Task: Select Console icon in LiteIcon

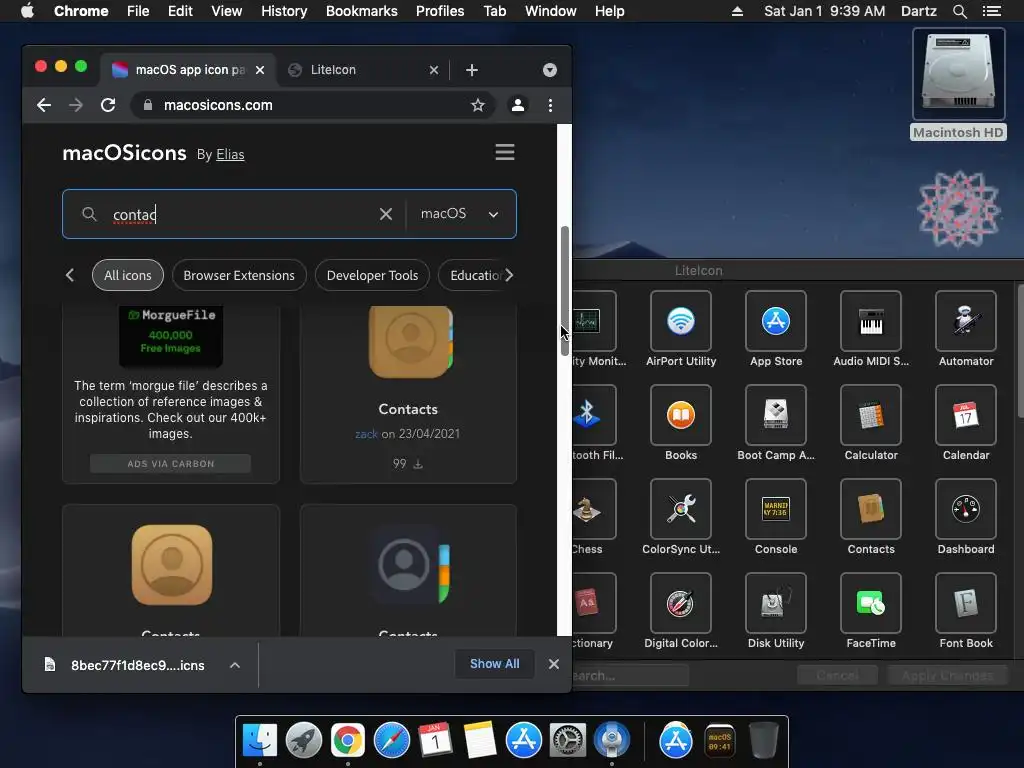Action: point(776,509)
